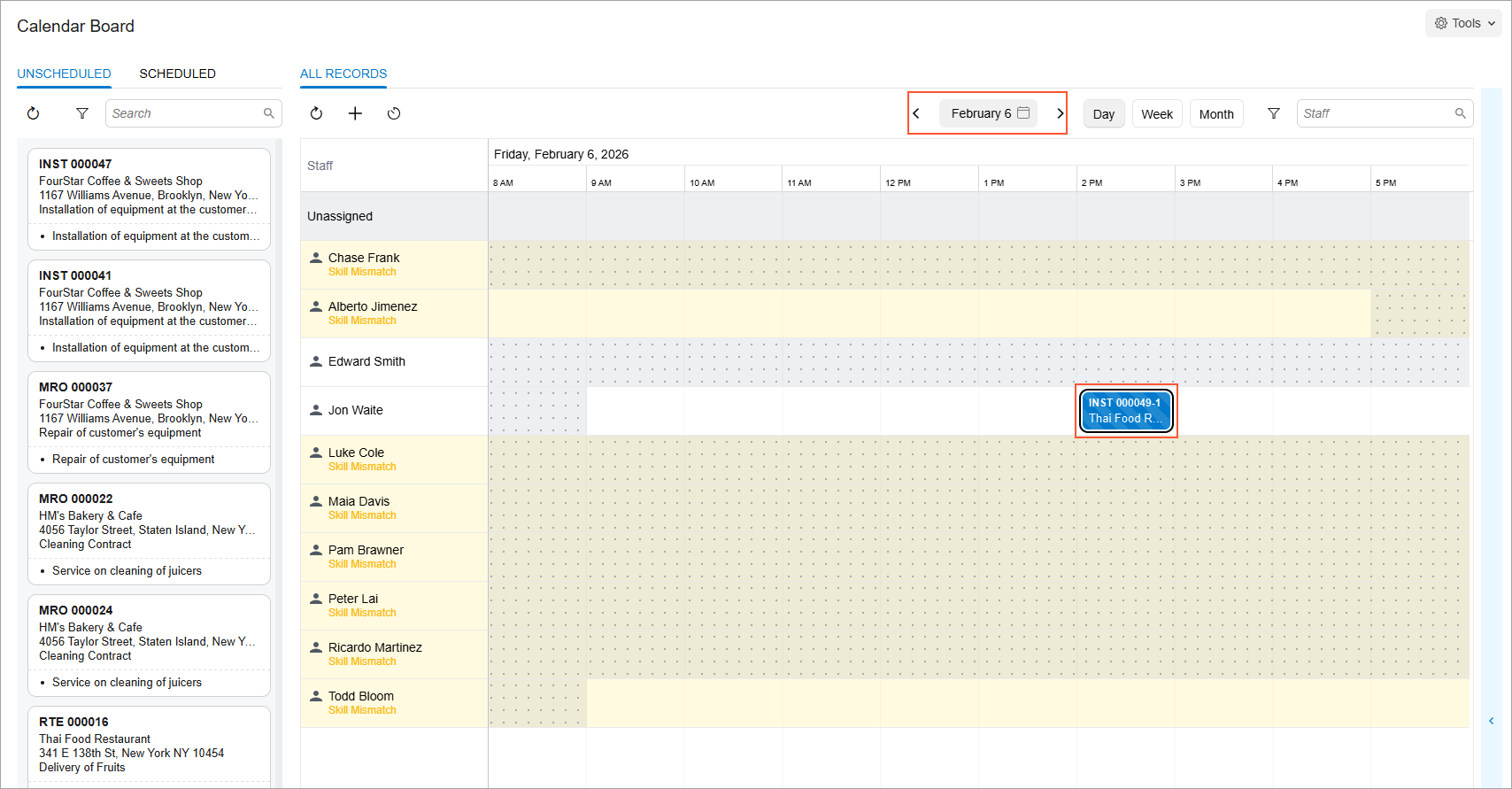Image resolution: width=1512 pixels, height=789 pixels.
Task: Switch to the Unscheduled tab
Action: click(x=64, y=73)
